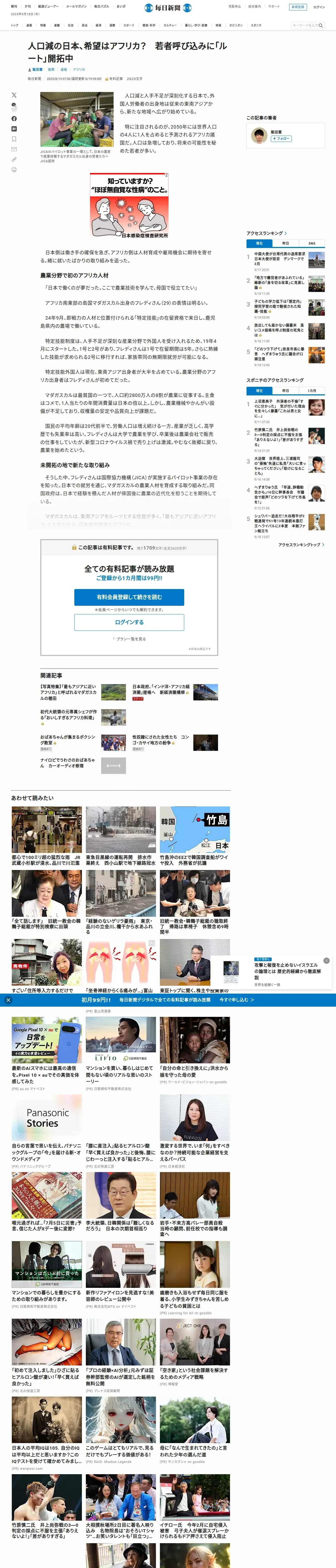
Task: Click the ログインする button
Action: 129,622
